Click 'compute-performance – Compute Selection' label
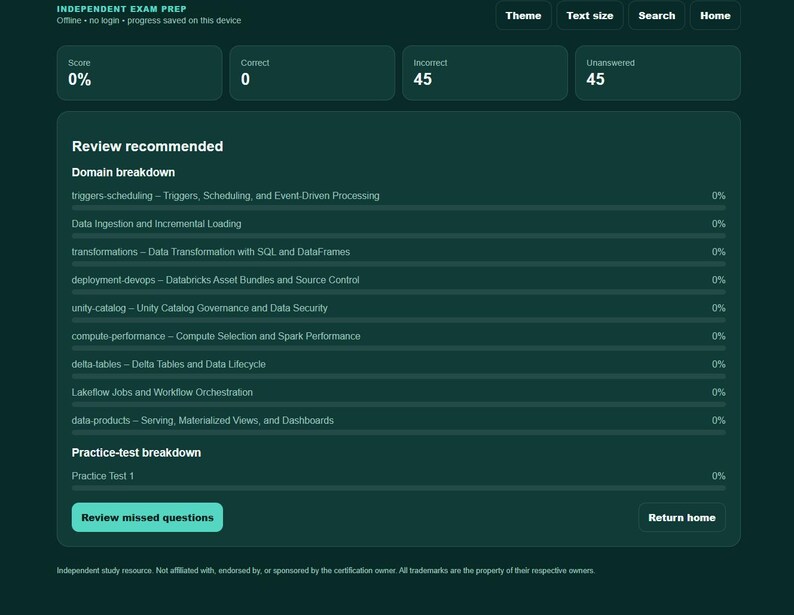Image resolution: width=794 pixels, height=615 pixels. point(216,336)
